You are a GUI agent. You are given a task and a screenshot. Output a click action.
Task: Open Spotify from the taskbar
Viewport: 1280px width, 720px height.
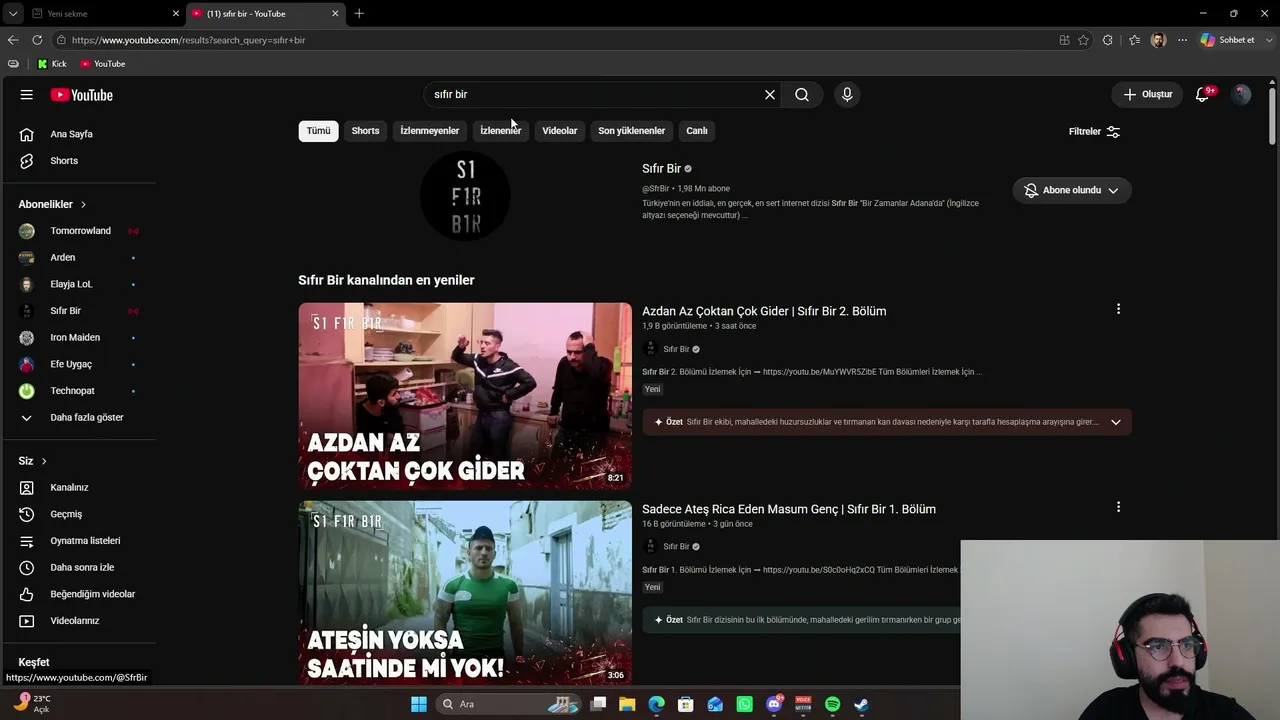coord(833,704)
